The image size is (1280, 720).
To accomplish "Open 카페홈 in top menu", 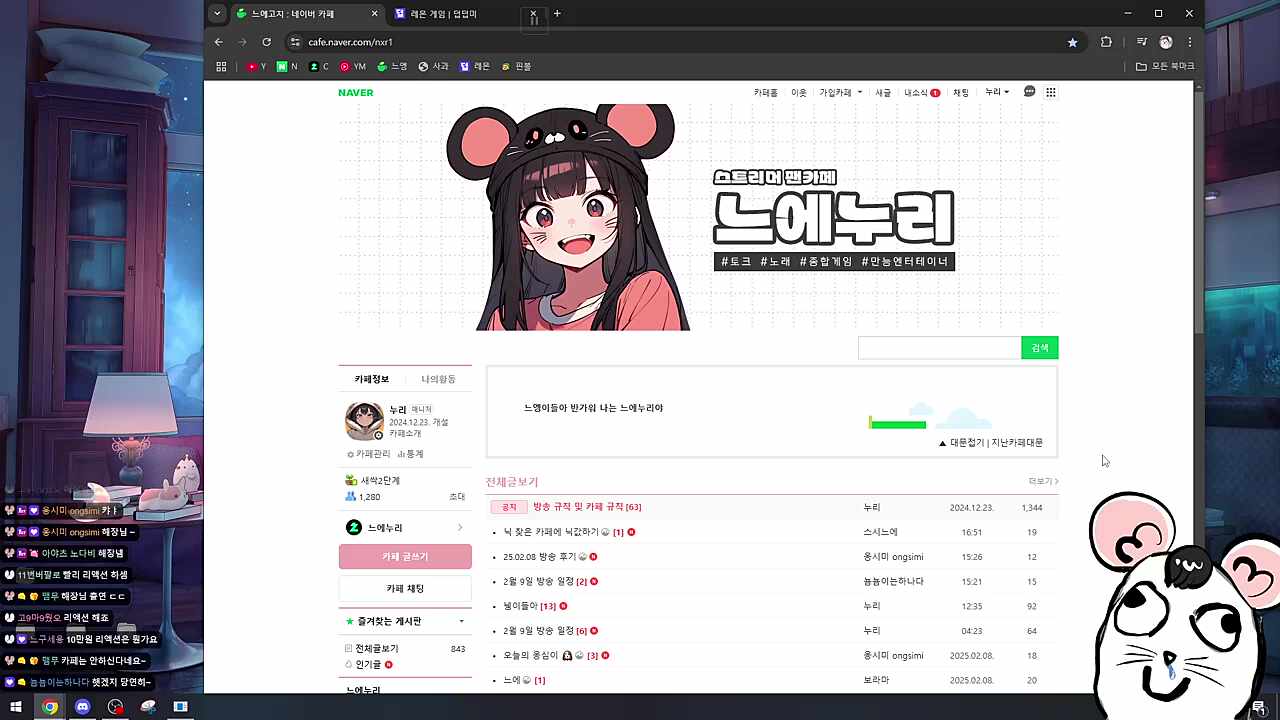I will tap(765, 92).
